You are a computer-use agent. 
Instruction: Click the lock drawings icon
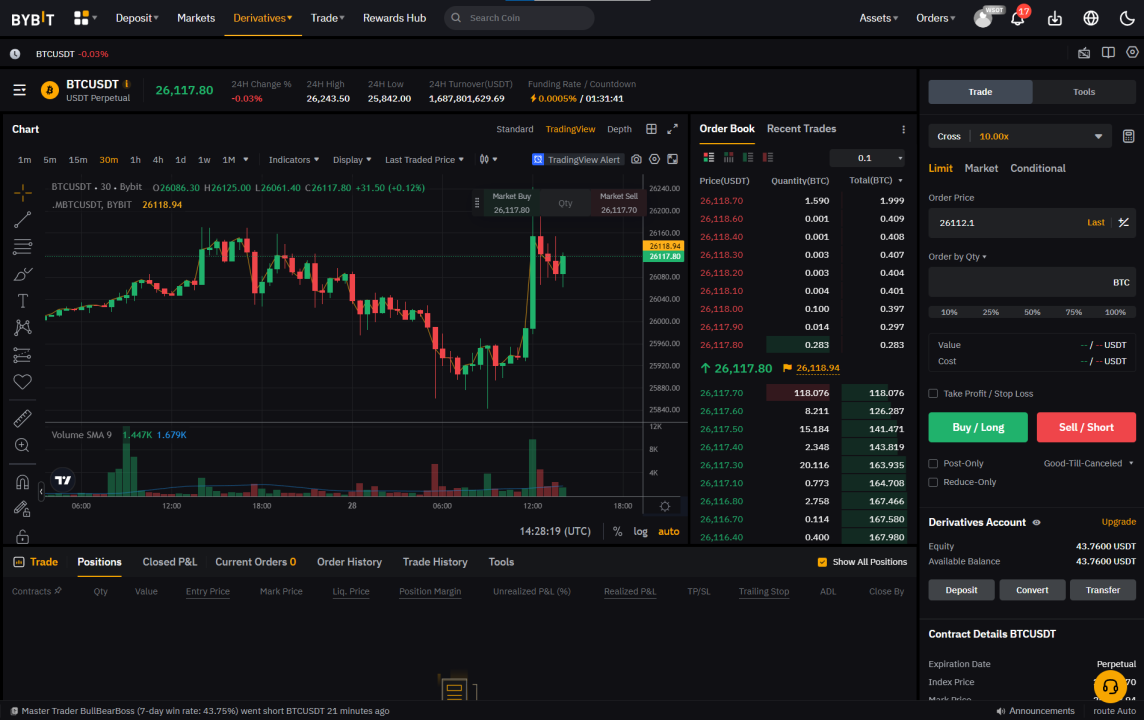[x=23, y=536]
